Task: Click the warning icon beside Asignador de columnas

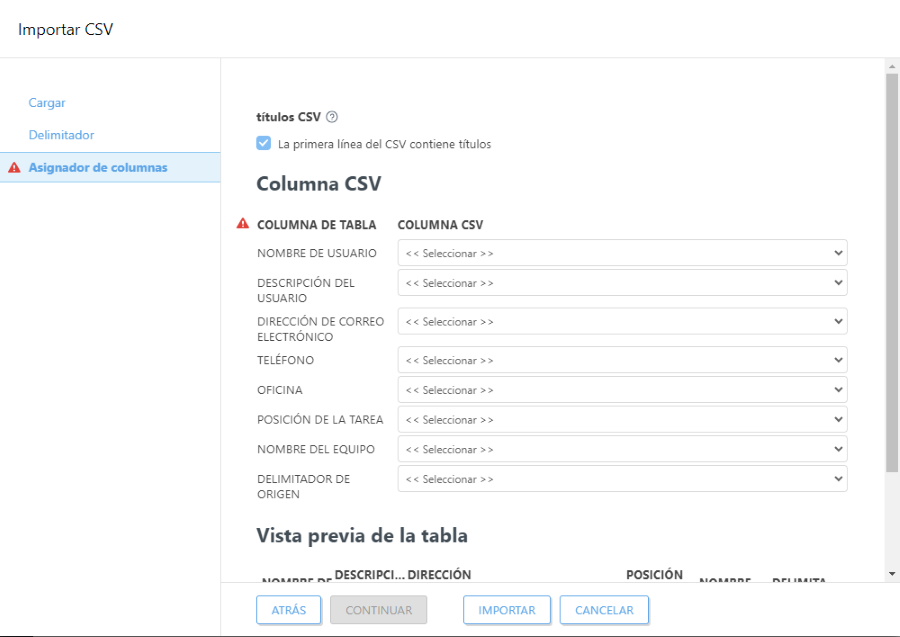Action: point(13,167)
